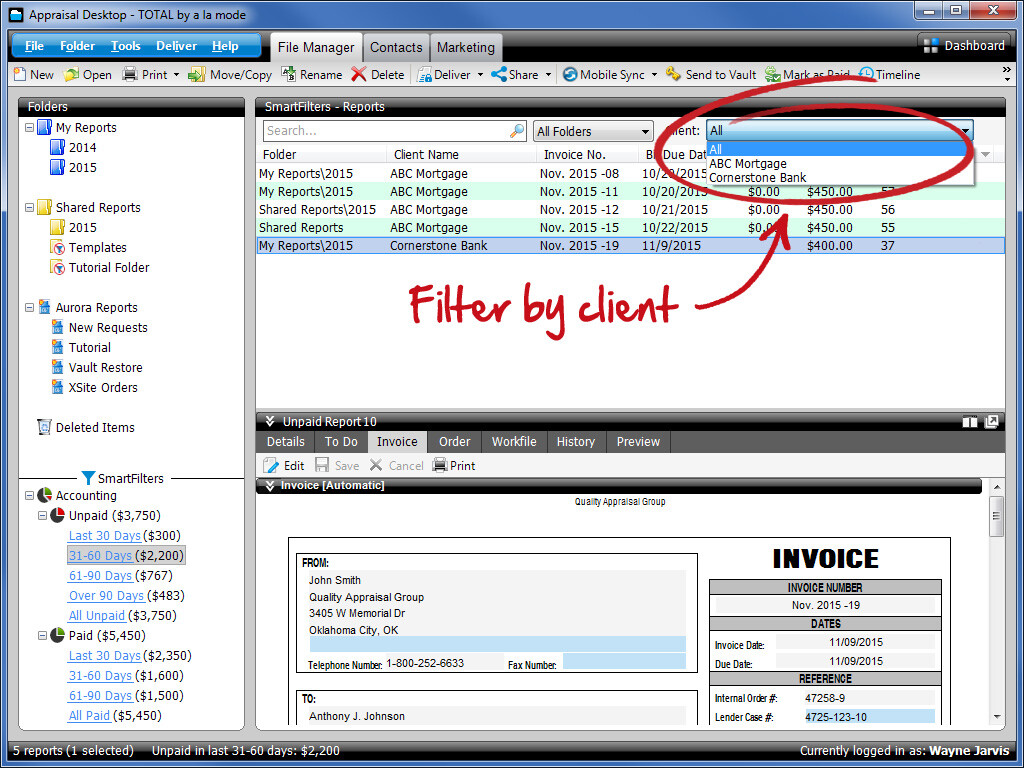
Task: Select the Nov. 2015 -12 invoice row
Action: (x=630, y=210)
